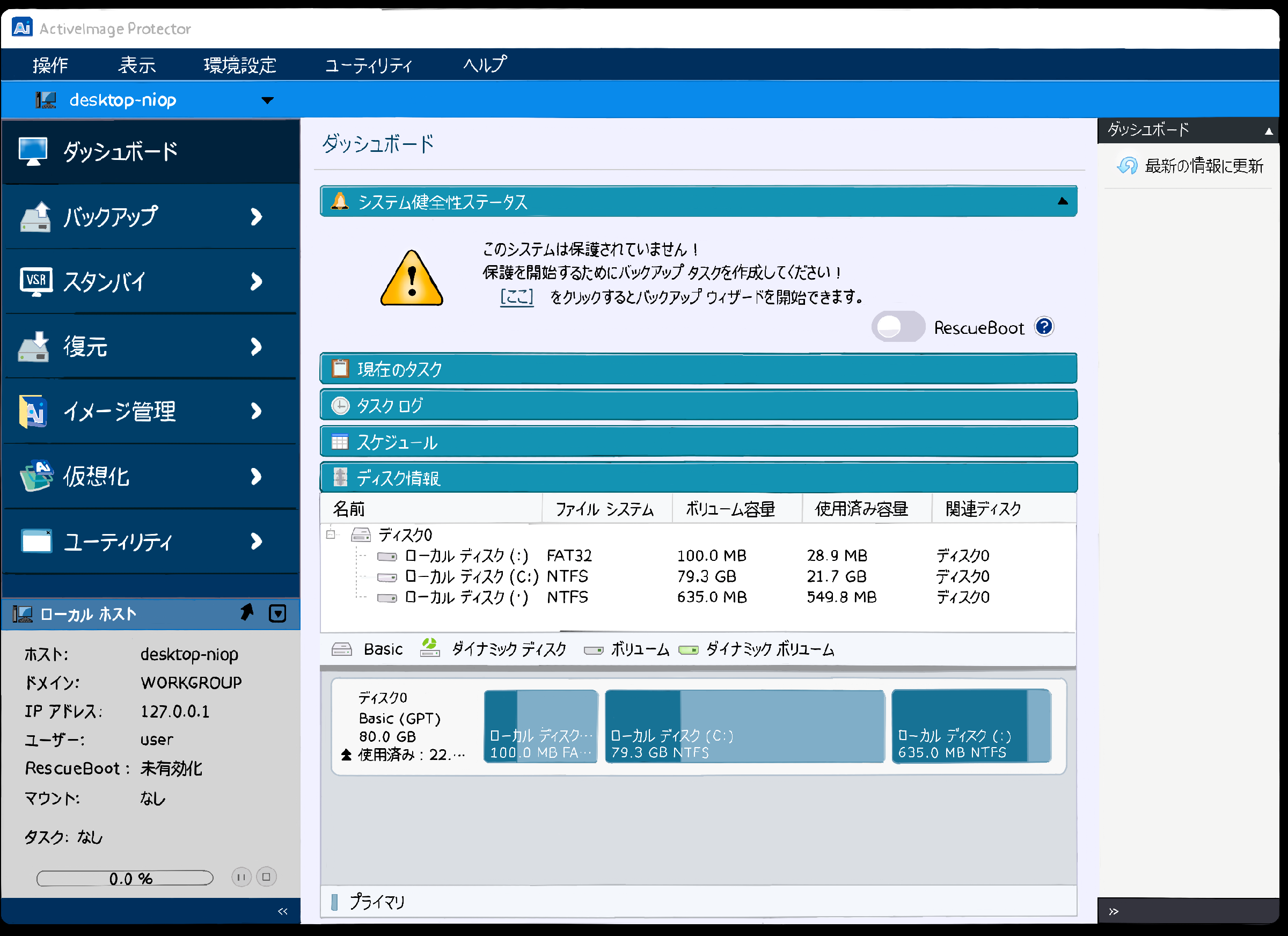Click the バックアップ drive icon in sidebar

35,217
